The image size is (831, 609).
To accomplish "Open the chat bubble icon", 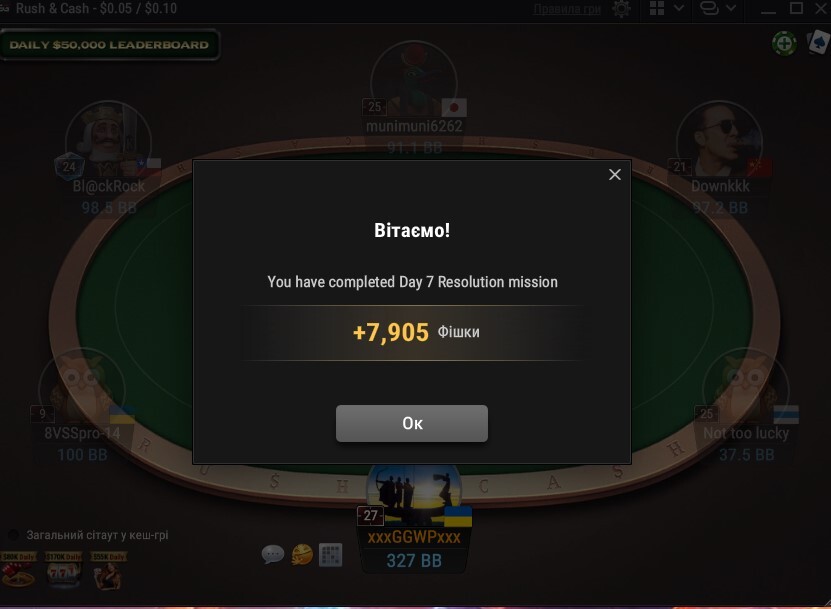I will pyautogui.click(x=273, y=554).
